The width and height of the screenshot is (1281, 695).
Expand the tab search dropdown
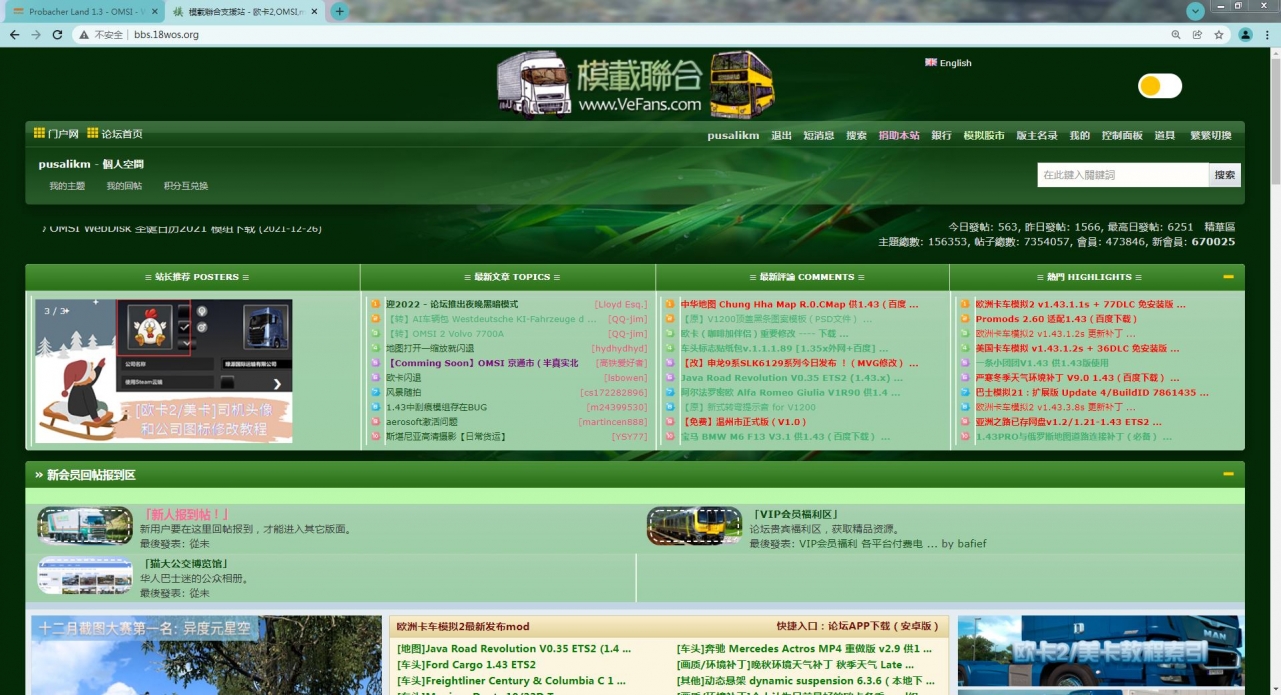[1195, 11]
